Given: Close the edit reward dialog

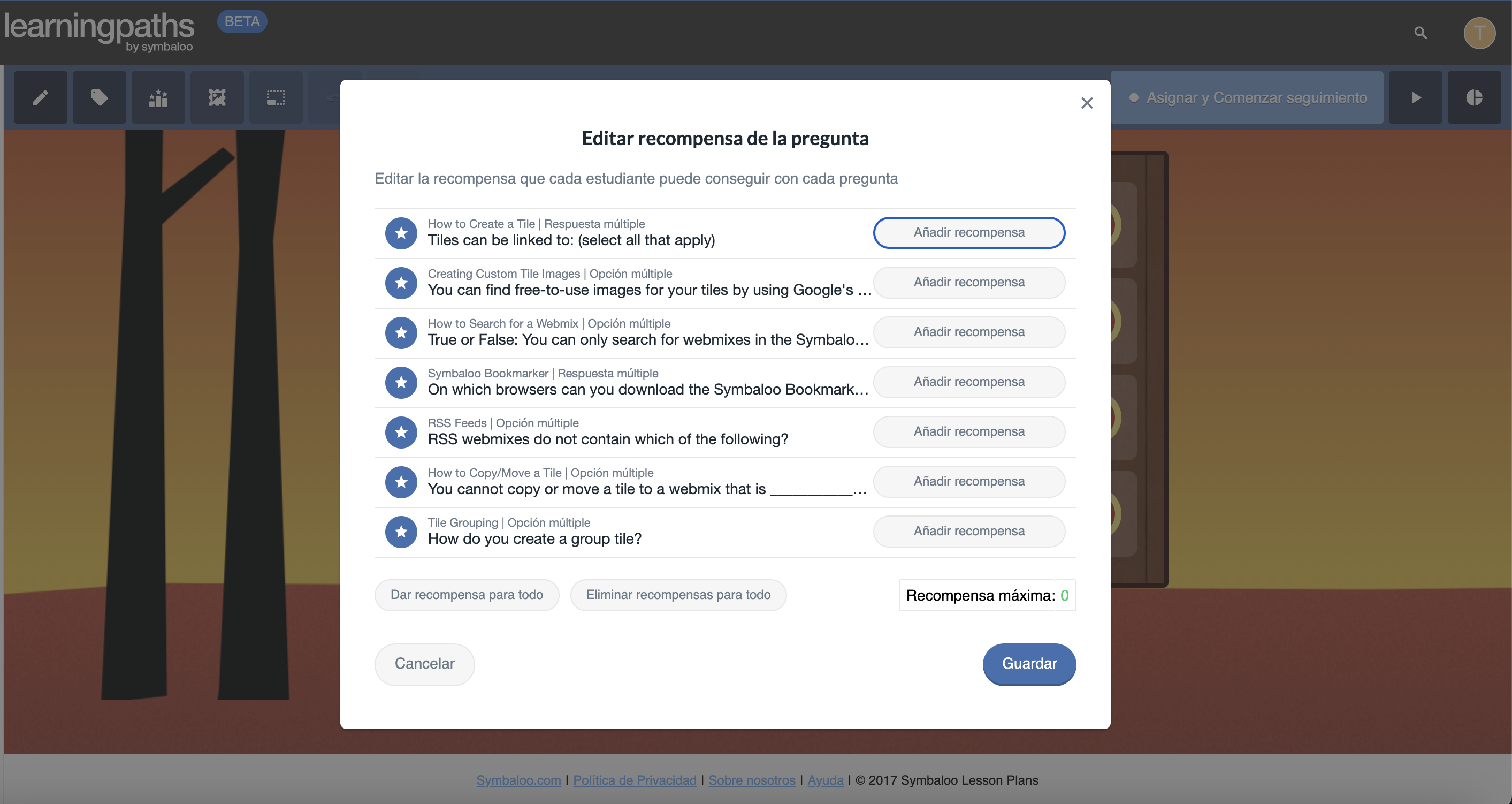Looking at the screenshot, I should (1087, 103).
